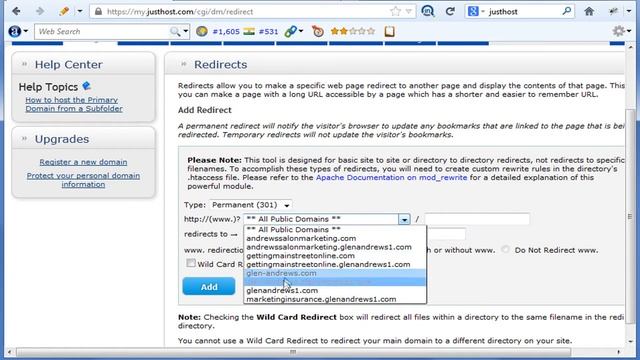Click the browser forward arrow

coord(40,11)
